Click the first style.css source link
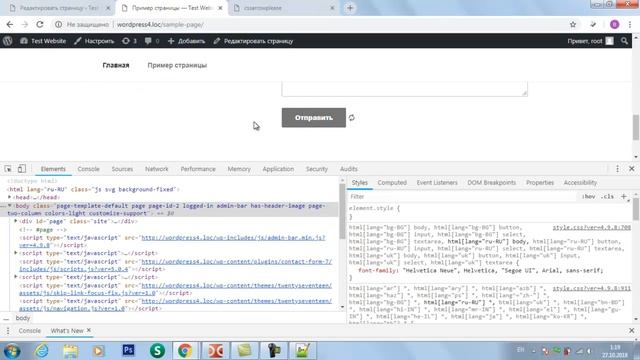The image size is (640, 360). [x=591, y=227]
